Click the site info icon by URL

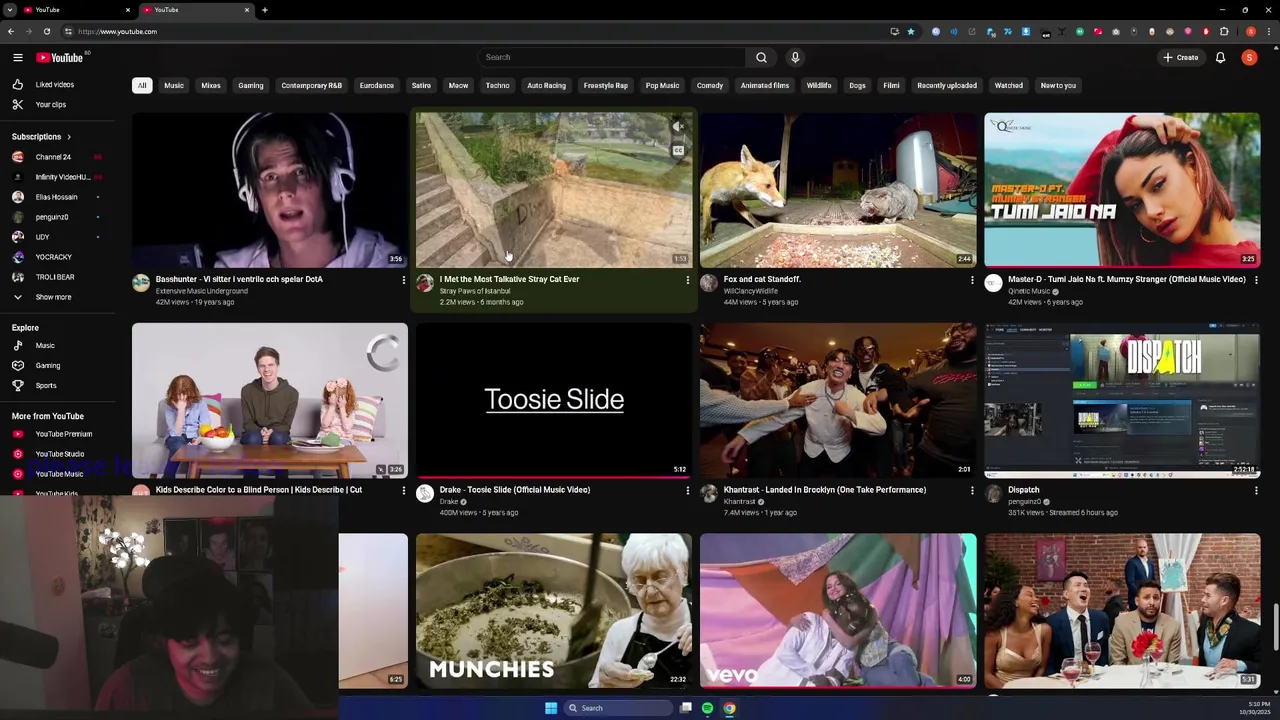pyautogui.click(x=67, y=31)
